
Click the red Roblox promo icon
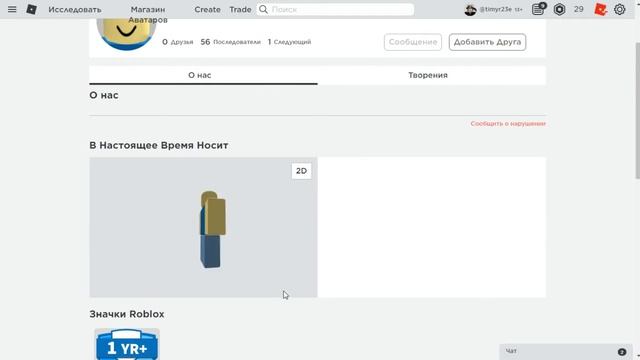click(600, 9)
